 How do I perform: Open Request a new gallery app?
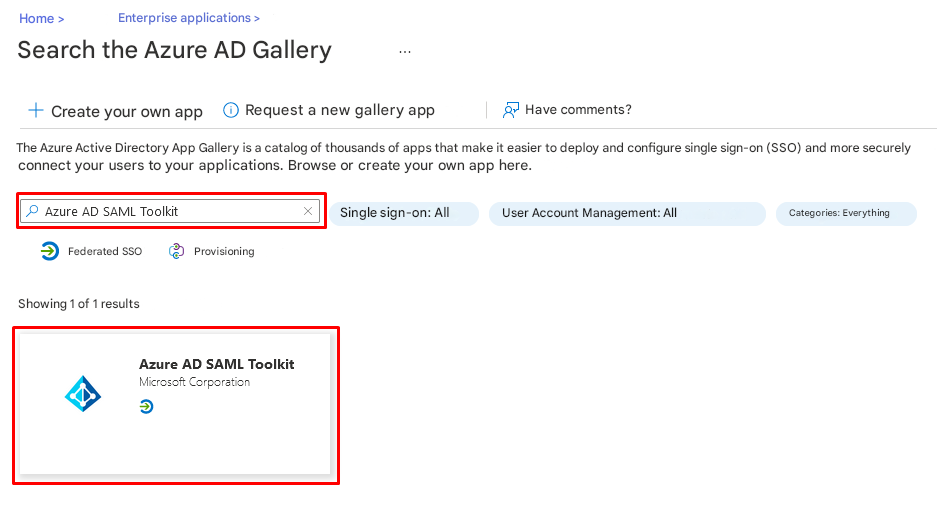tap(339, 110)
